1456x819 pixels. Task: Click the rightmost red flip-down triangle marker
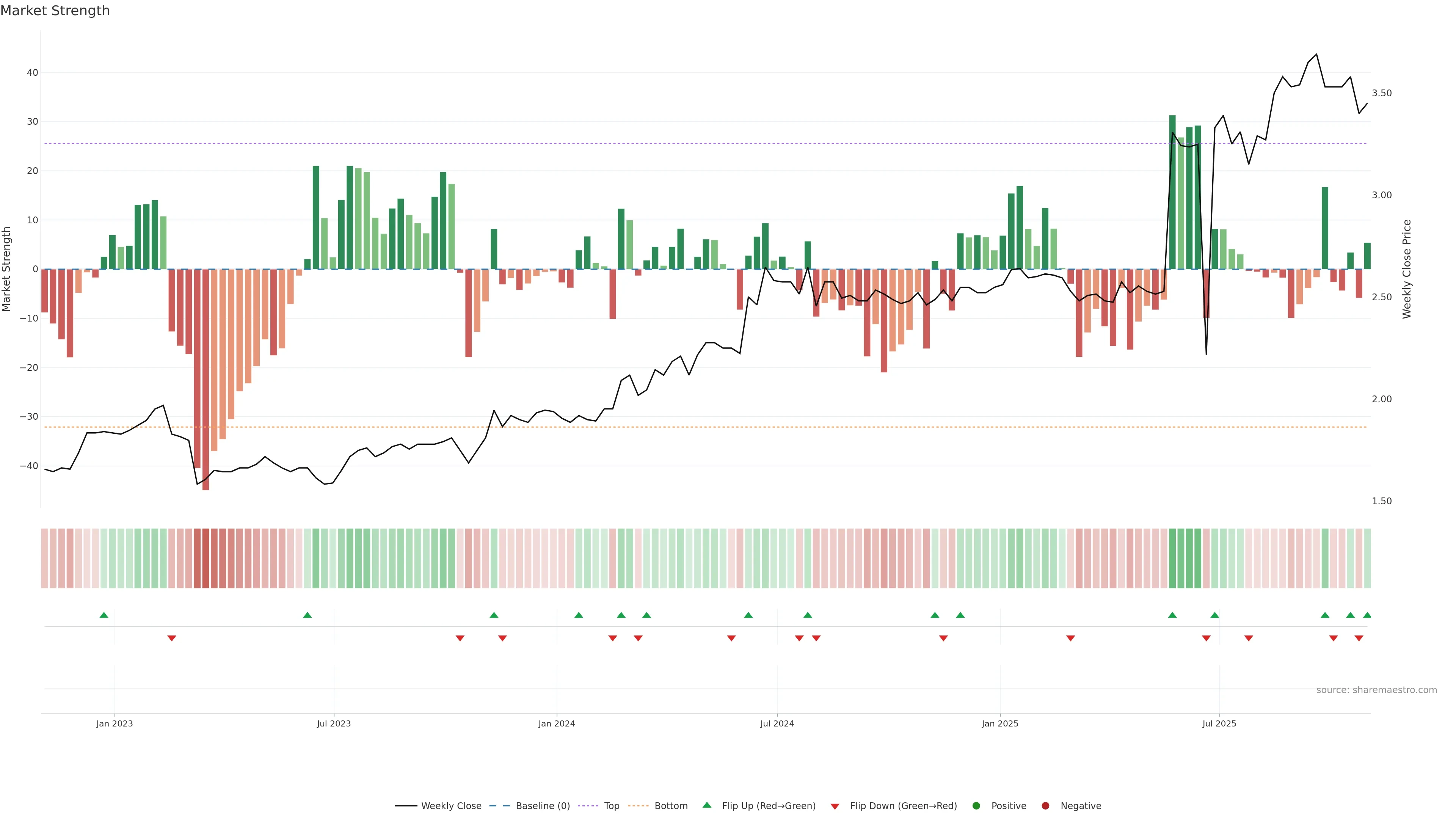click(1359, 638)
